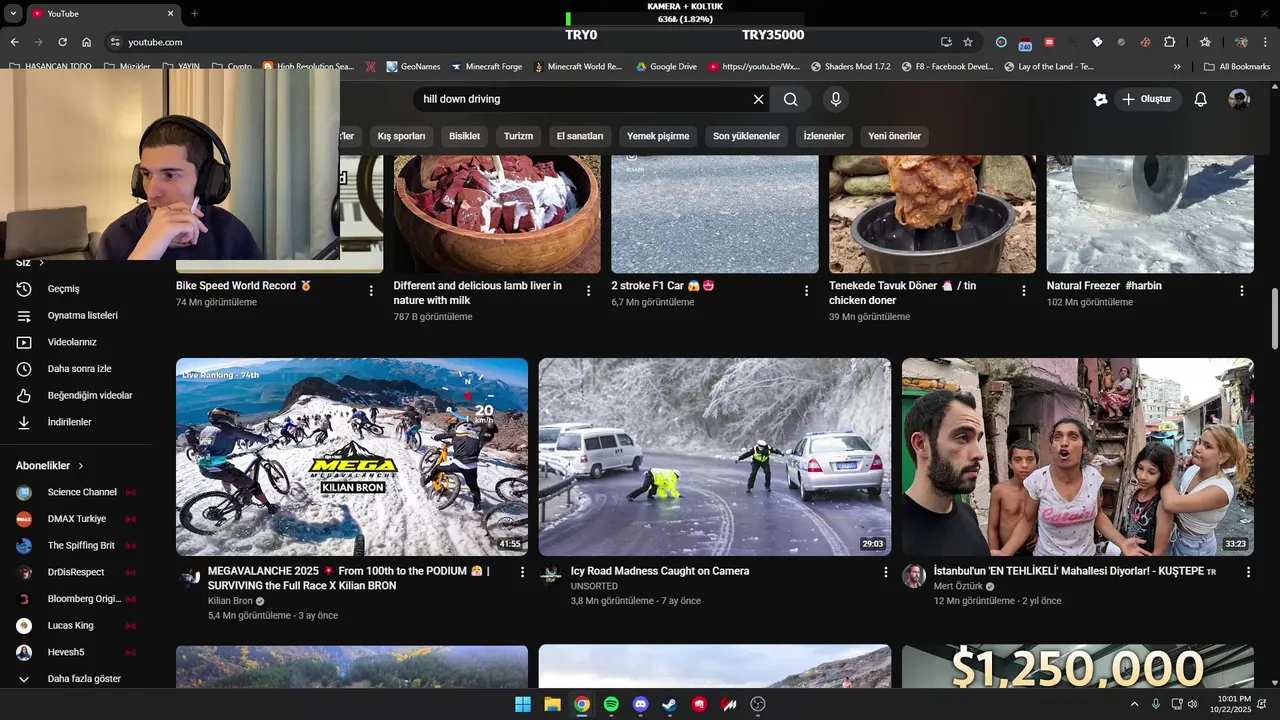Open options for Icy Road Madness video
Viewport: 1280px width, 720px height.
885,572
